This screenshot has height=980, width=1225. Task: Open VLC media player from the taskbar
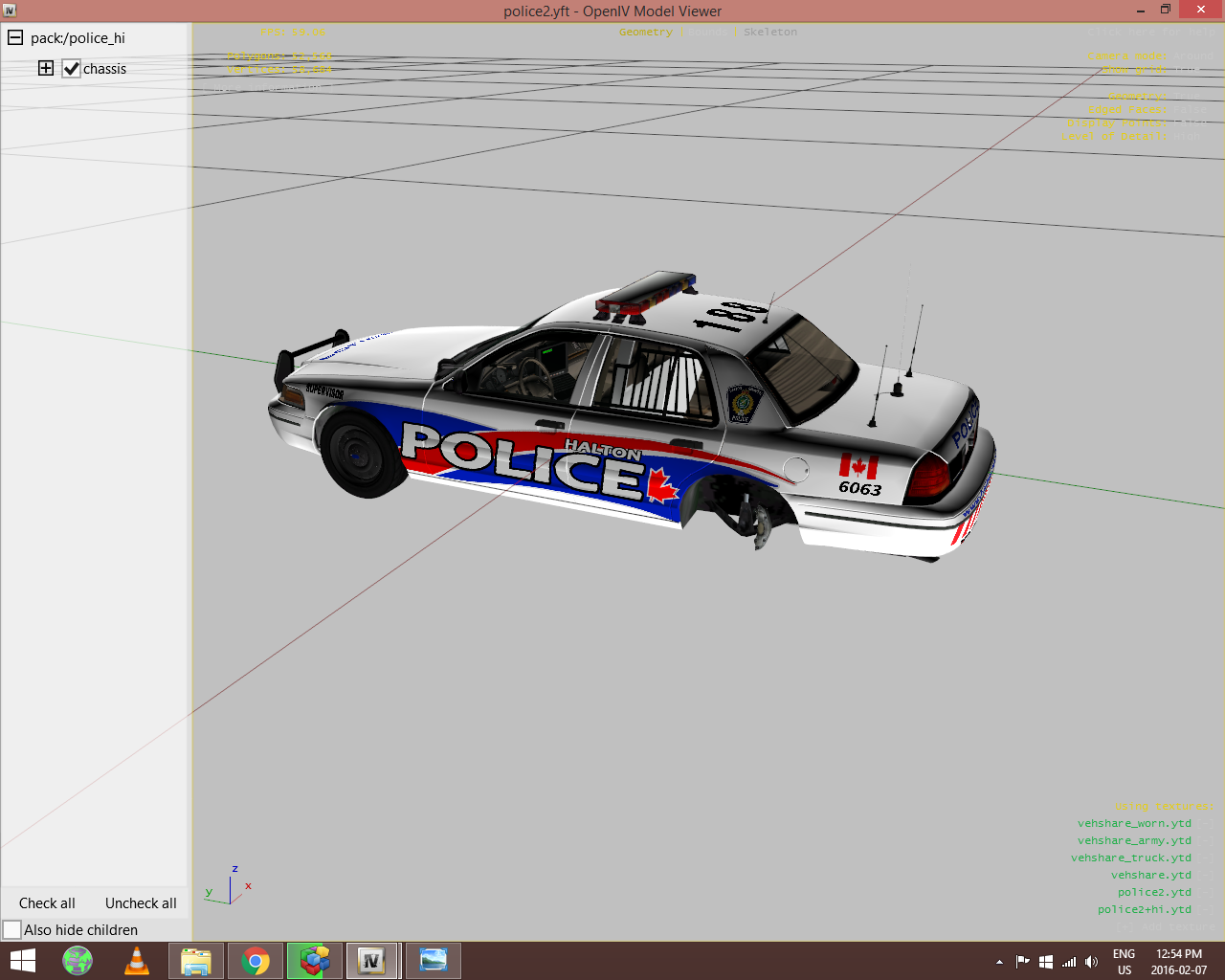tap(137, 961)
